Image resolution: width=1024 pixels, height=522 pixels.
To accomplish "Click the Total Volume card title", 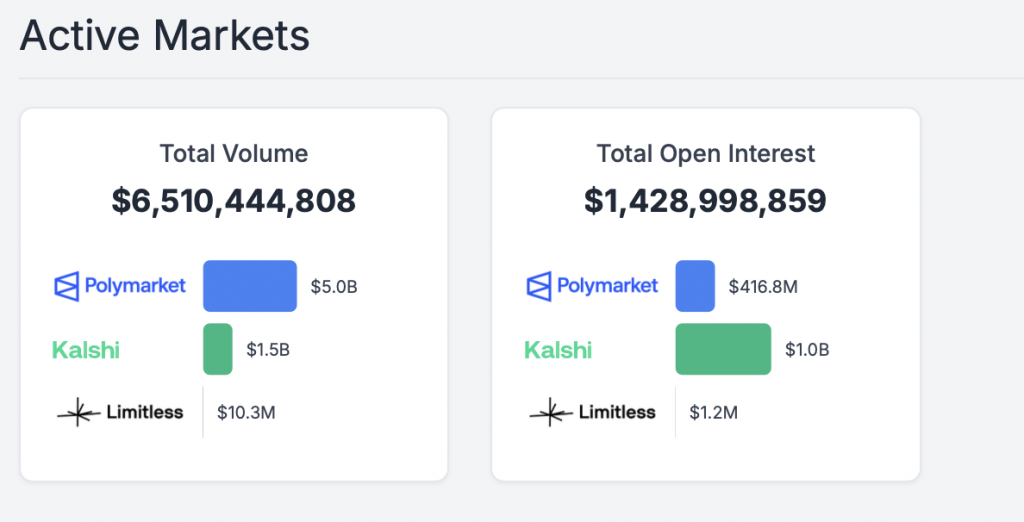I will coord(234,154).
